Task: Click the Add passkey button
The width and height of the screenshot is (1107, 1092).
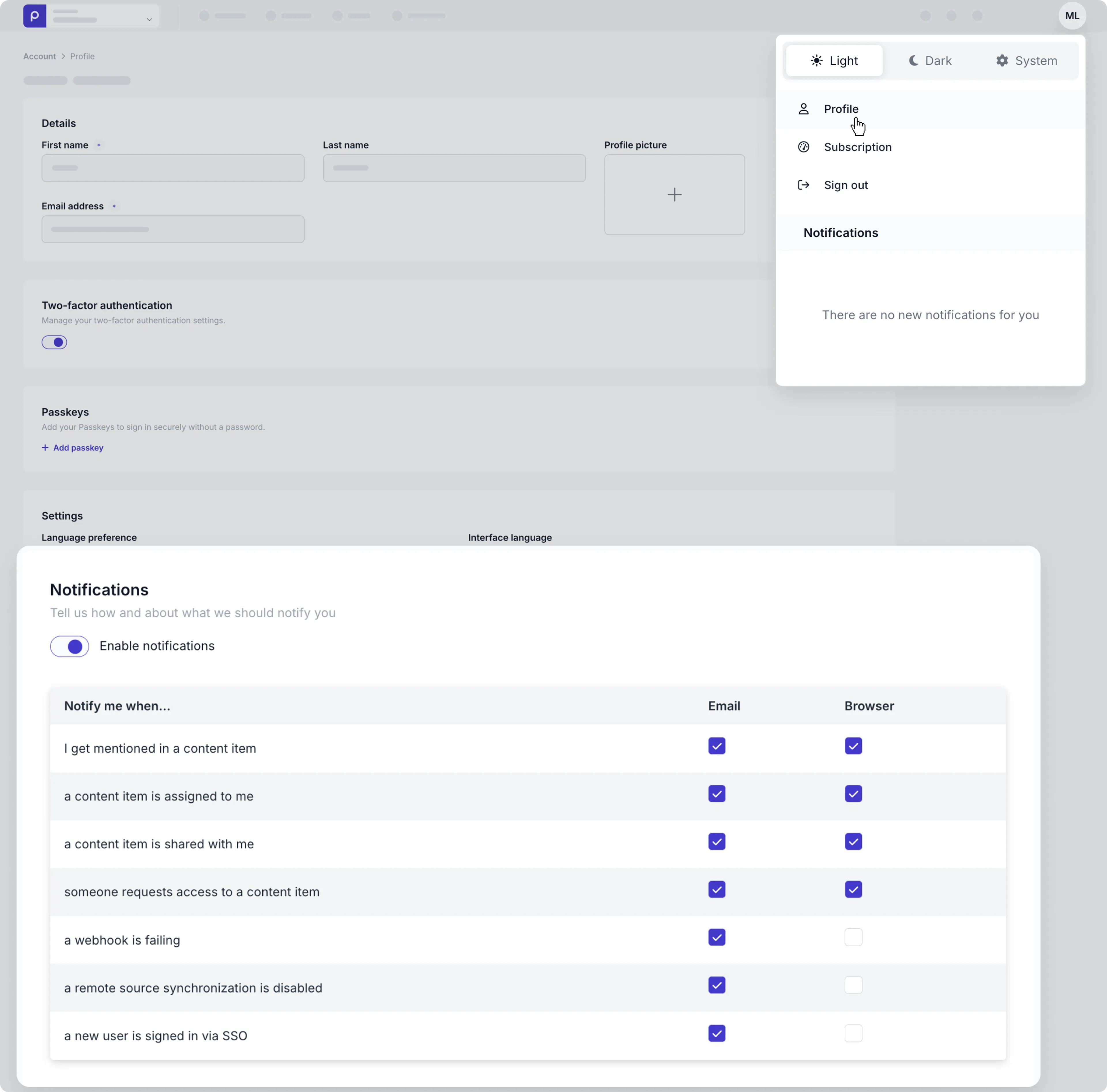Action: click(72, 448)
